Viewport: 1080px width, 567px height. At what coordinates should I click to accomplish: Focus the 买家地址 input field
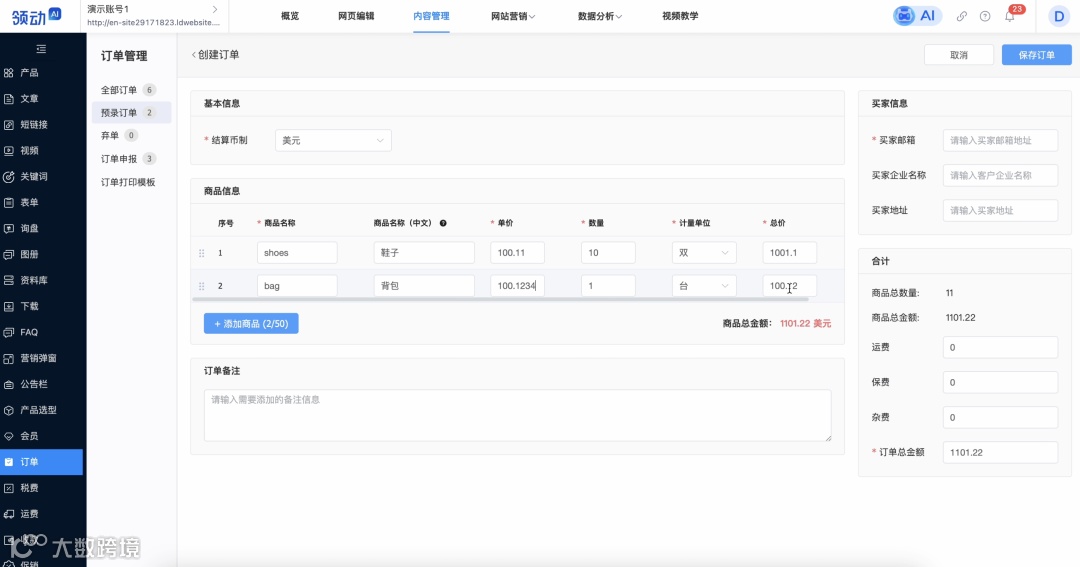(1000, 211)
